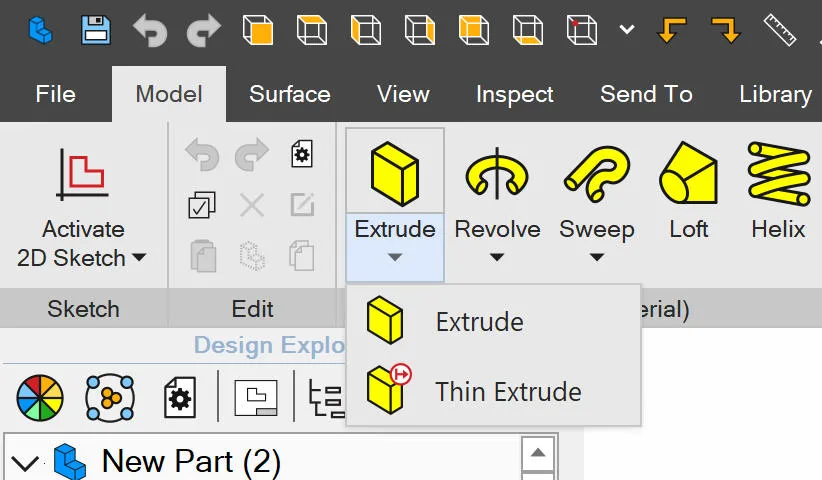Switch to the Inspect tab
This screenshot has height=480, width=822.
point(515,95)
